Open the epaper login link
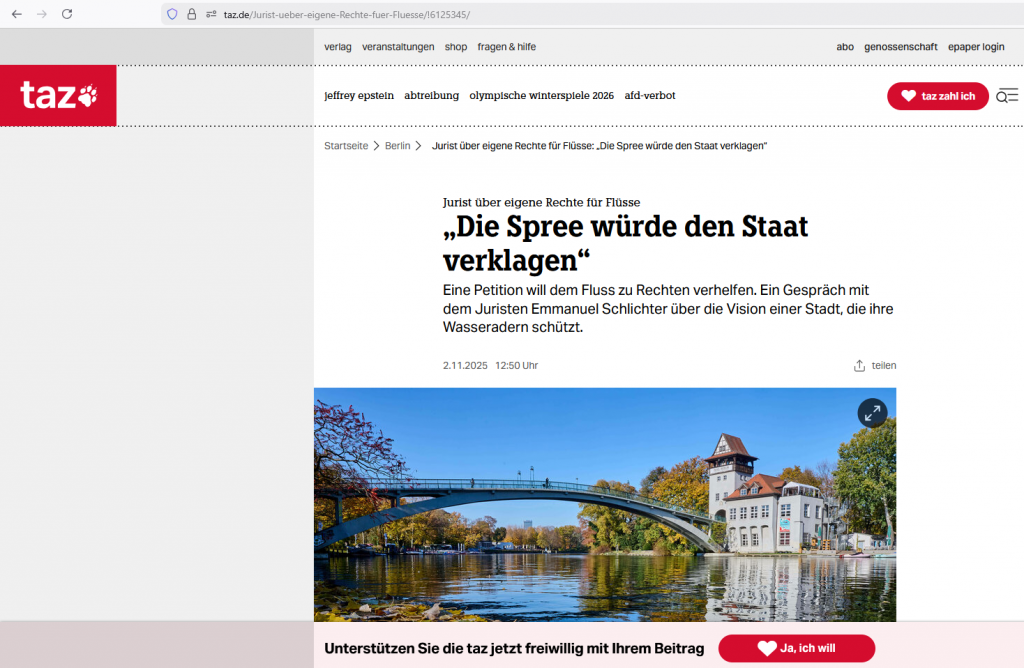Image resolution: width=1024 pixels, height=668 pixels. (978, 47)
